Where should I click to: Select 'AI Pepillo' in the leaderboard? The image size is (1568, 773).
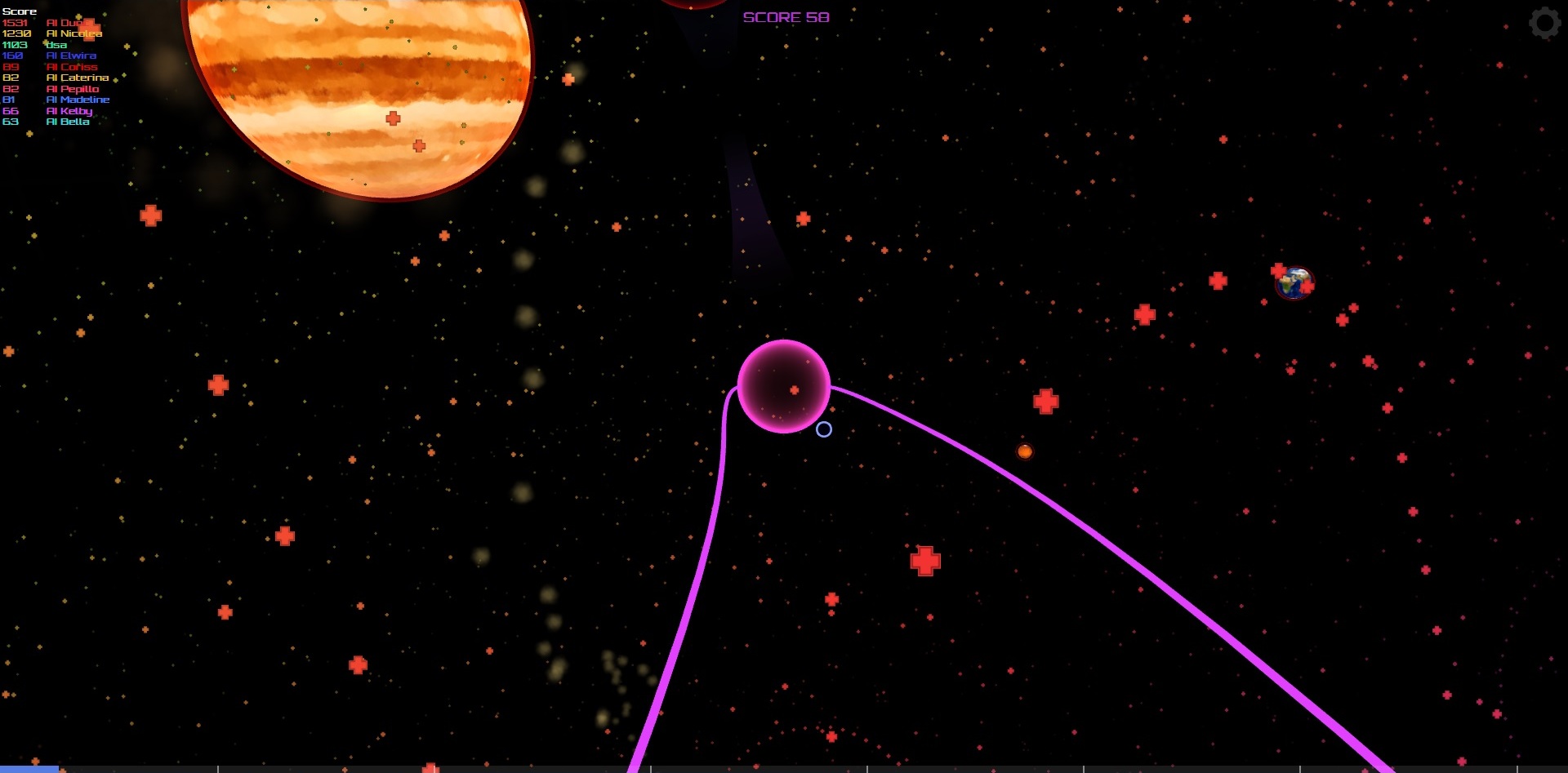pos(73,89)
